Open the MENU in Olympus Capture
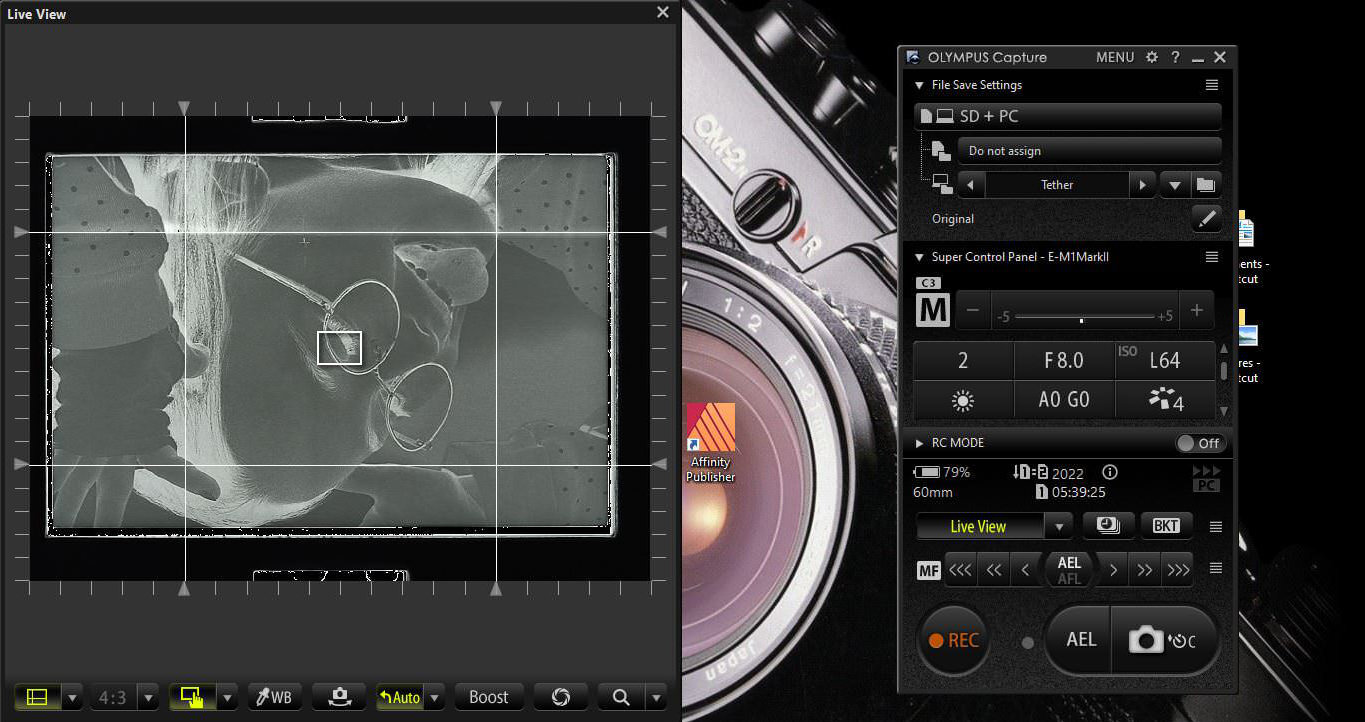This screenshot has height=722, width=1365. coord(1115,57)
